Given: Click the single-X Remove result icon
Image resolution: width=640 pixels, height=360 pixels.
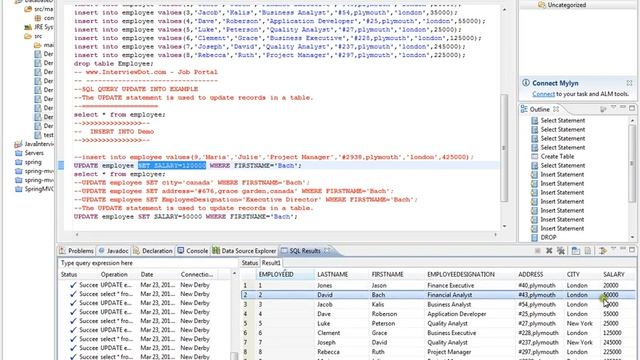Looking at the screenshot, I should [549, 251].
